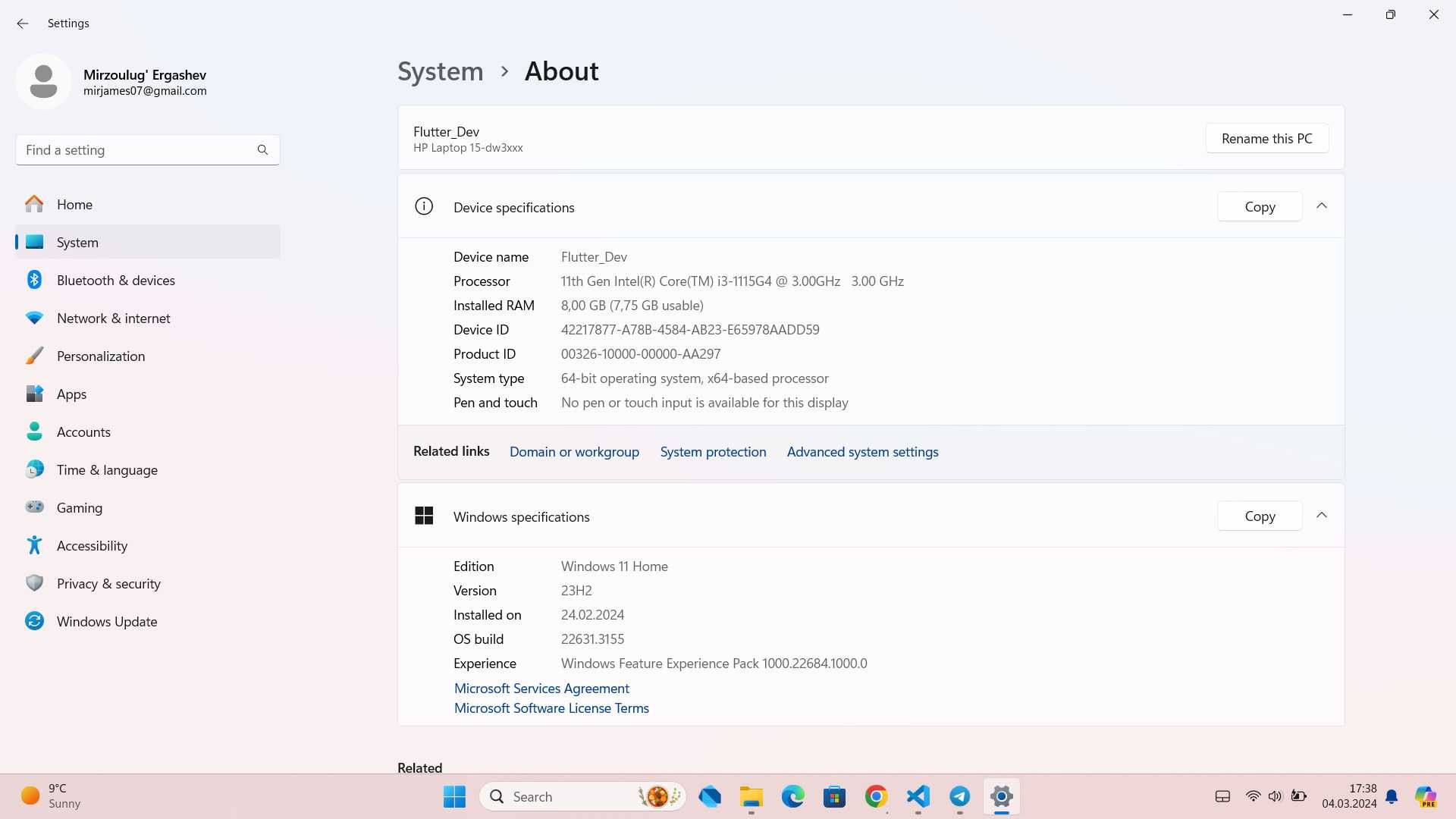The image size is (1456, 819).
Task: Click the Accessibility figure icon
Action: point(34,545)
